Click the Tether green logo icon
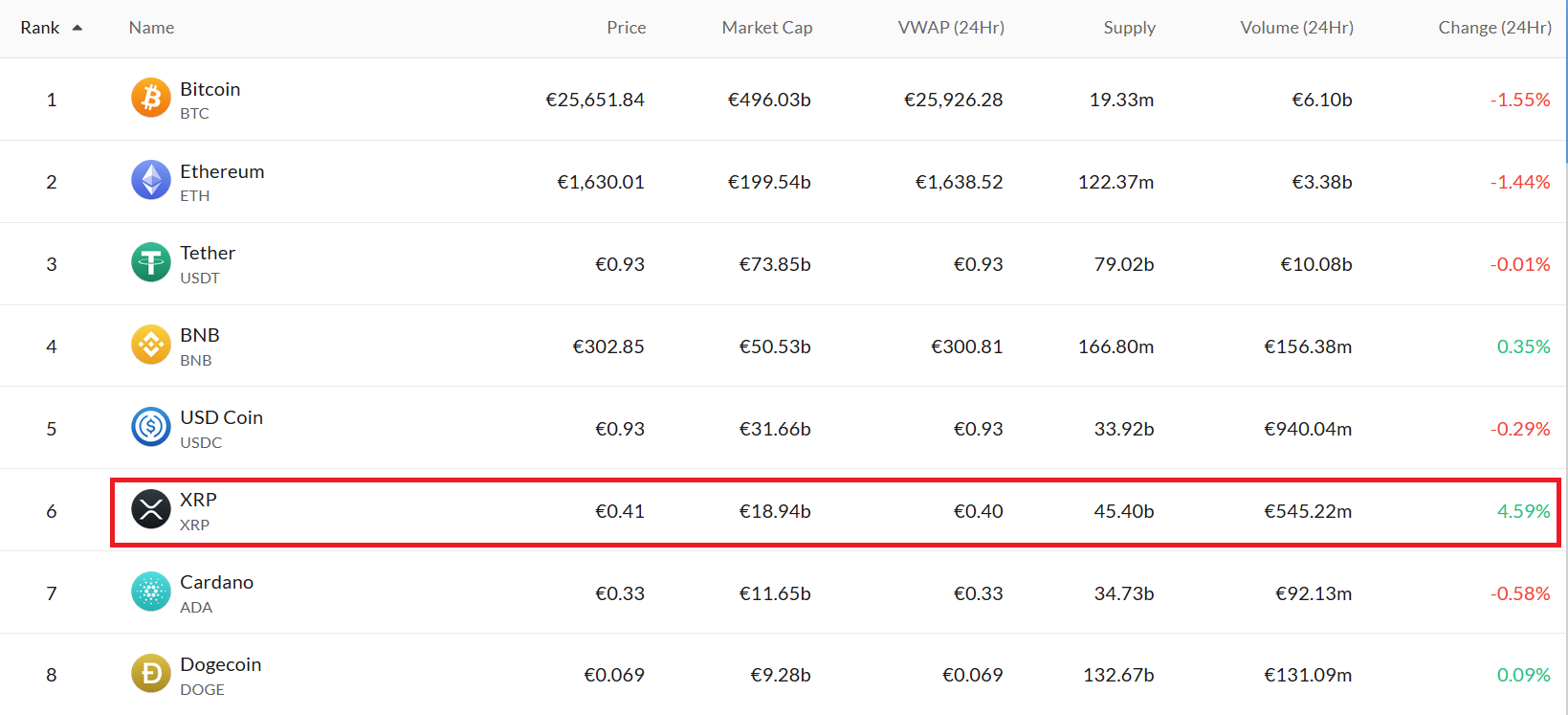 pyautogui.click(x=150, y=263)
